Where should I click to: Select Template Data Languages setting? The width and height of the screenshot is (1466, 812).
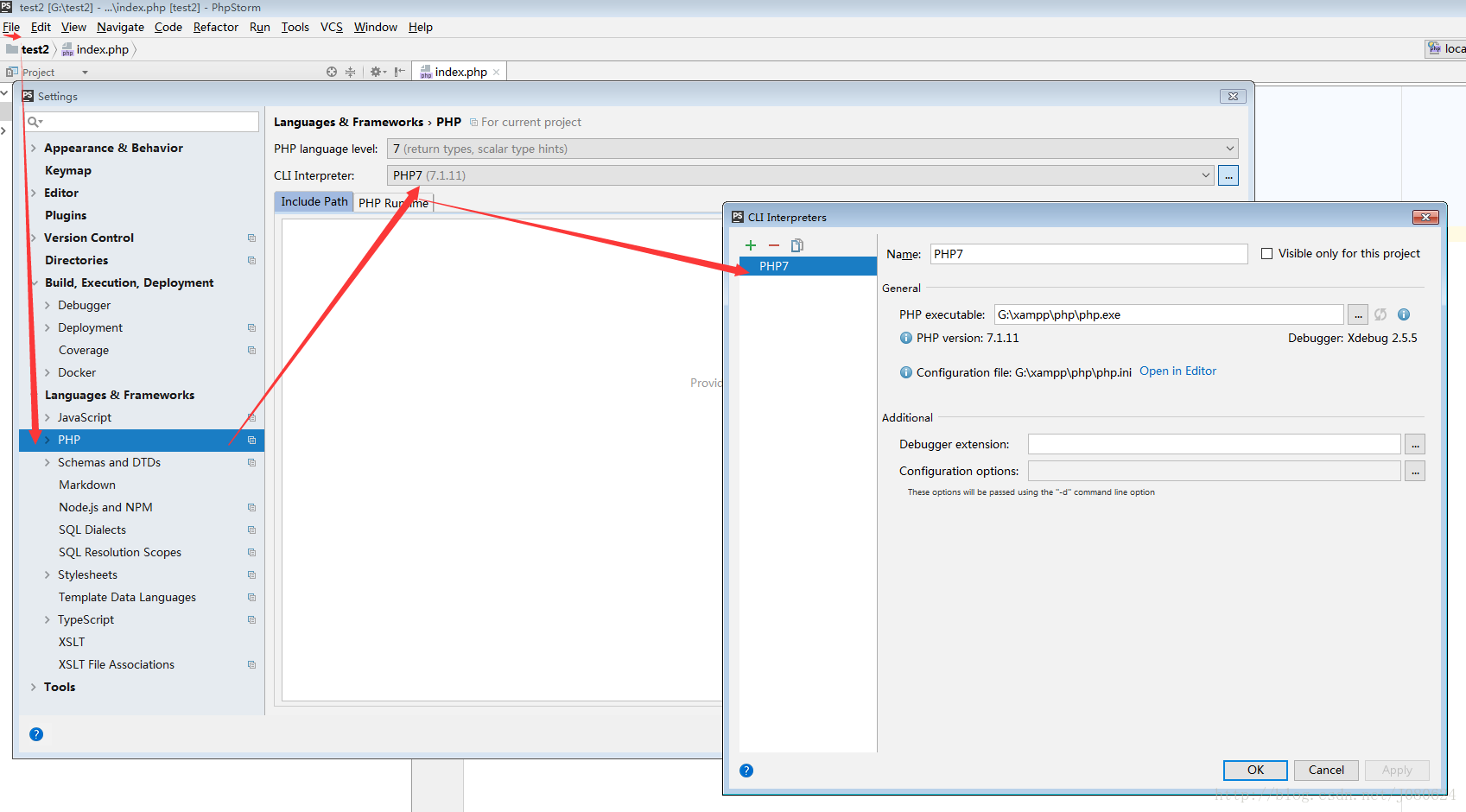[127, 598]
